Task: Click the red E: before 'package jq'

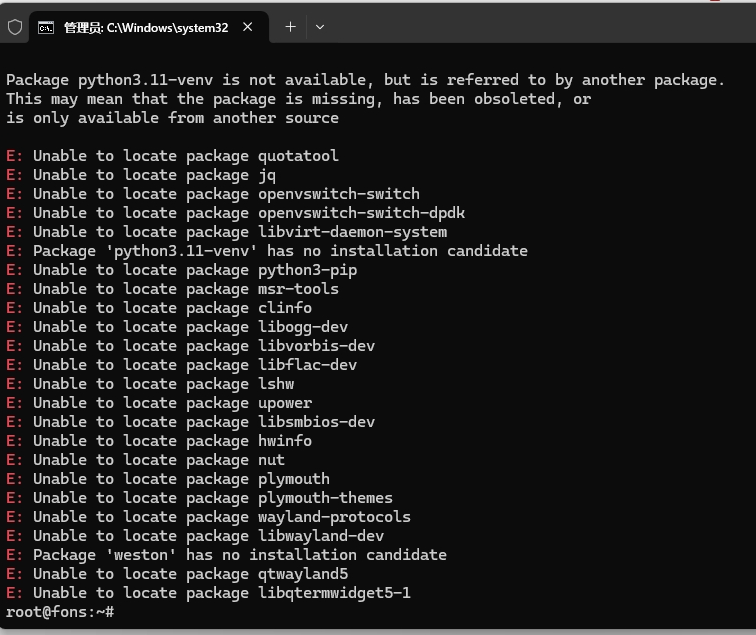Action: point(14,175)
